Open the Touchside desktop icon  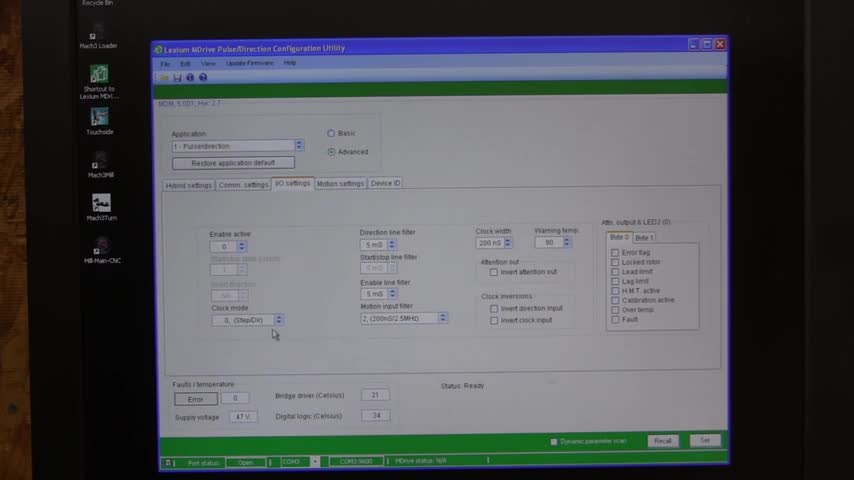tap(100, 121)
